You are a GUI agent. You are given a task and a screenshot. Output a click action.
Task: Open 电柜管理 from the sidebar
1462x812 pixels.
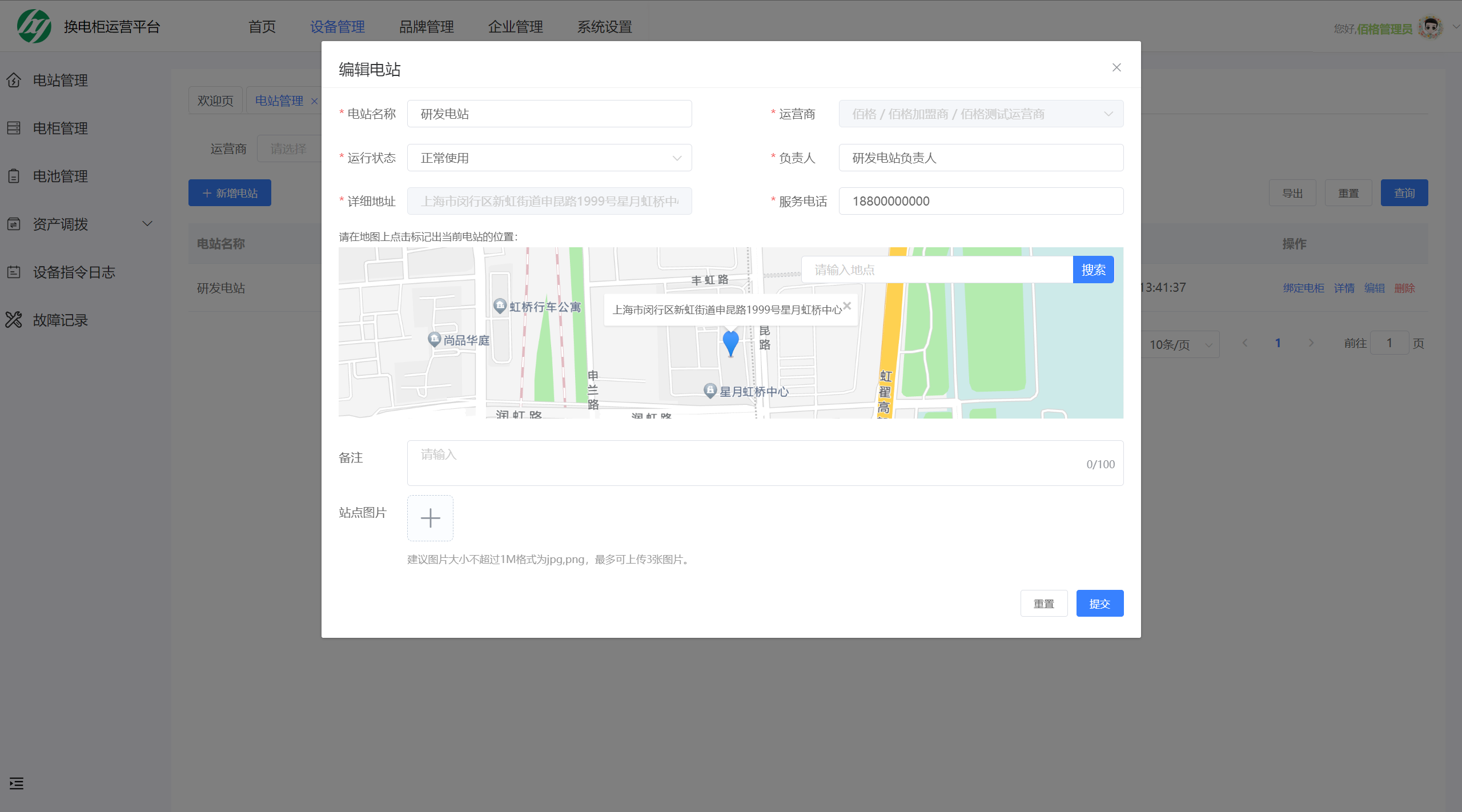(x=59, y=128)
